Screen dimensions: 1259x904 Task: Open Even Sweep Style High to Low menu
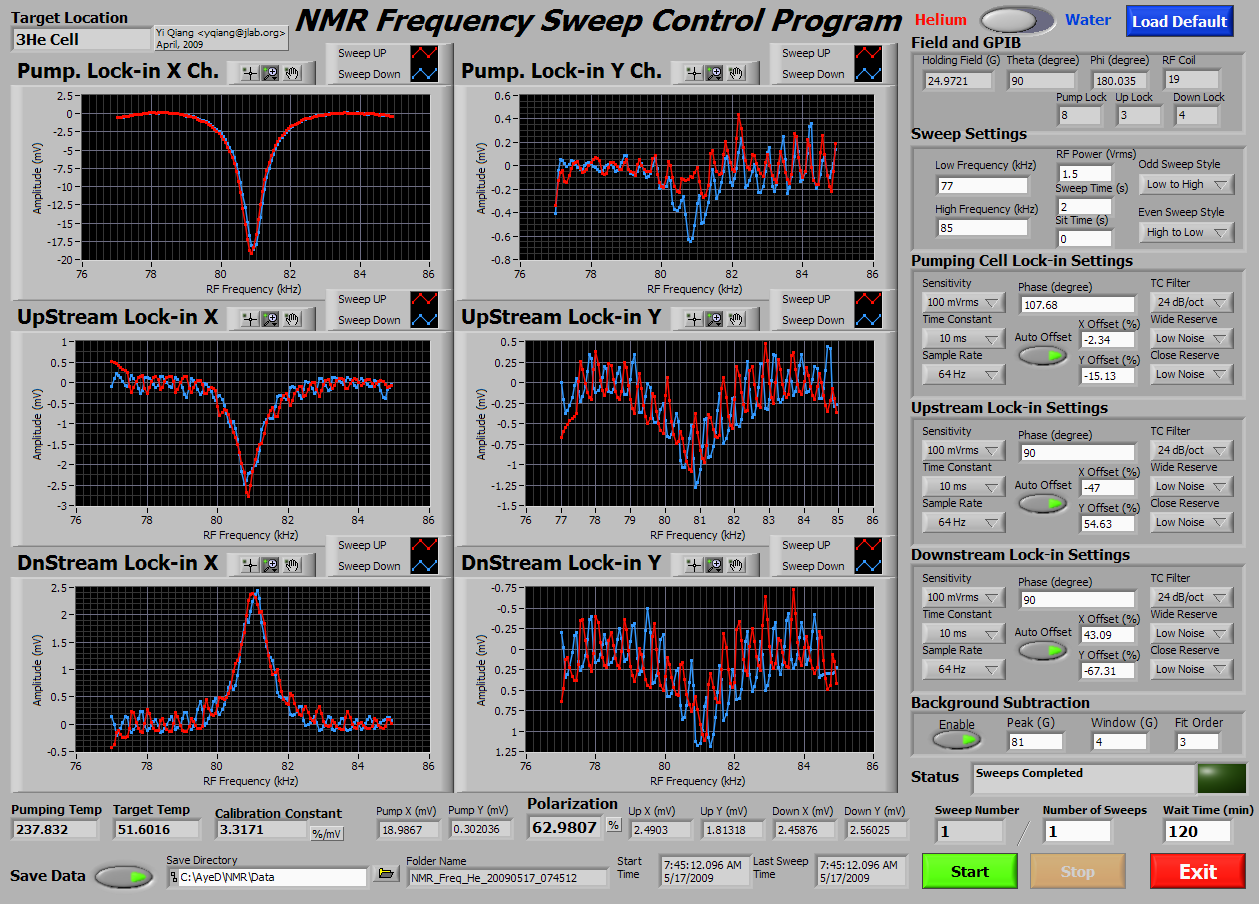pyautogui.click(x=1186, y=232)
